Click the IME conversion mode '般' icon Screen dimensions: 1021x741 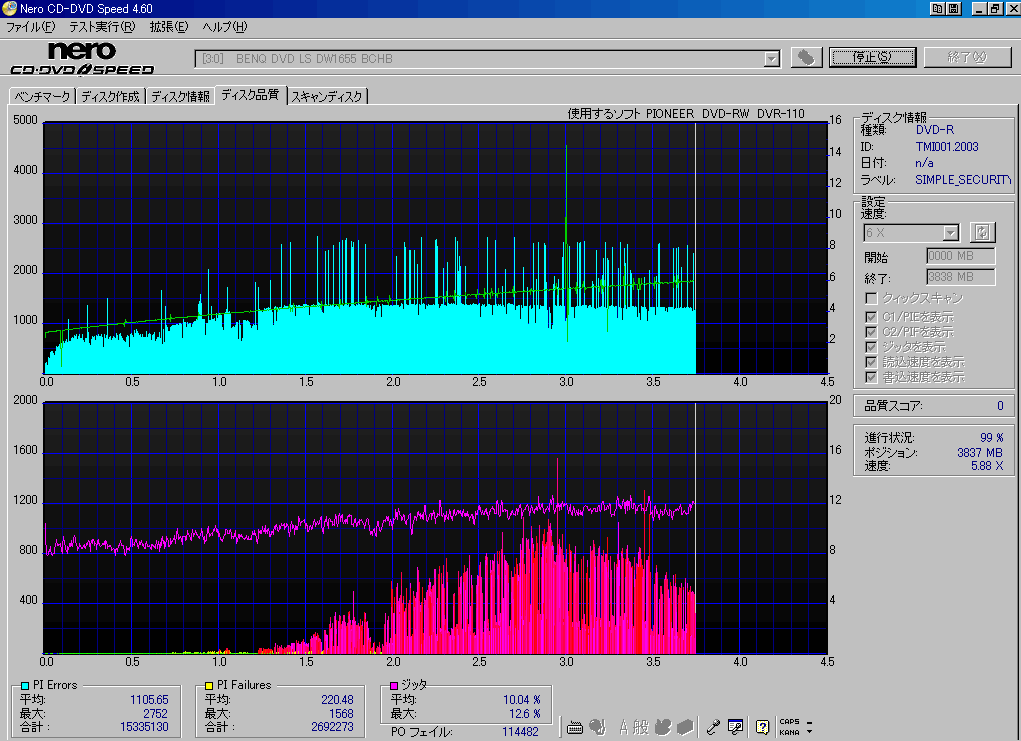pyautogui.click(x=642, y=727)
